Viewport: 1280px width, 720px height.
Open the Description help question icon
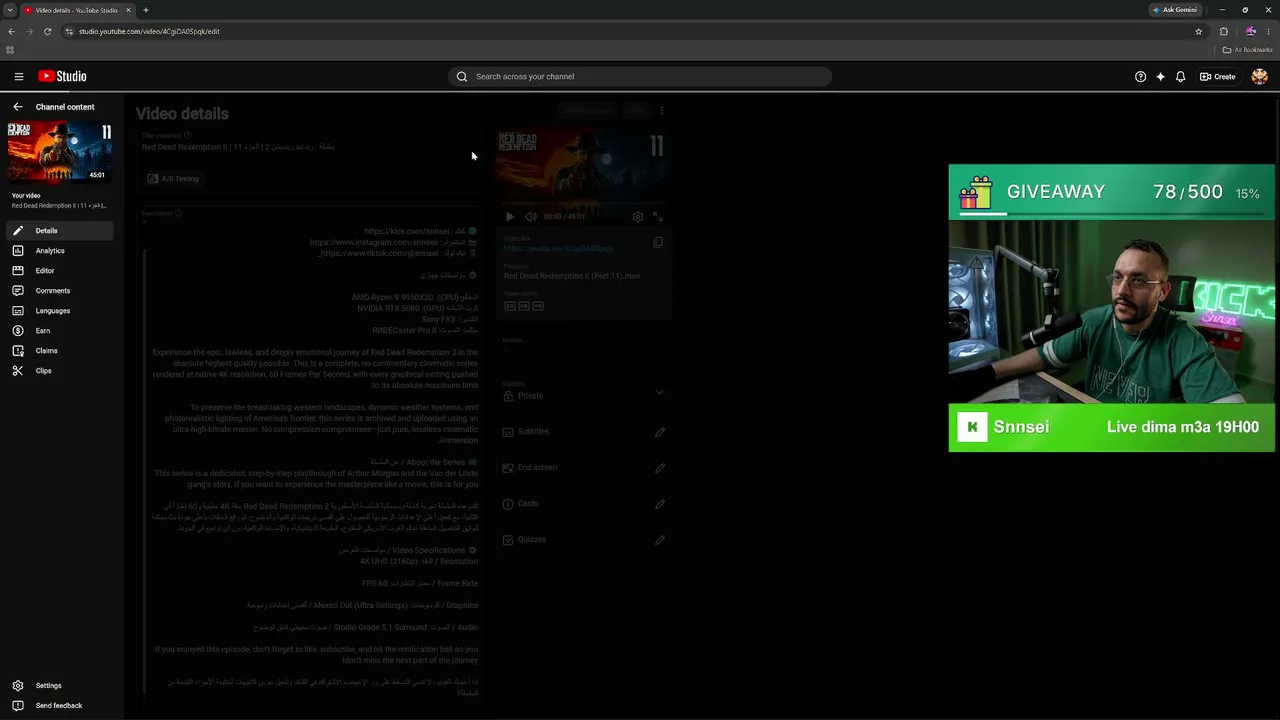(179, 213)
